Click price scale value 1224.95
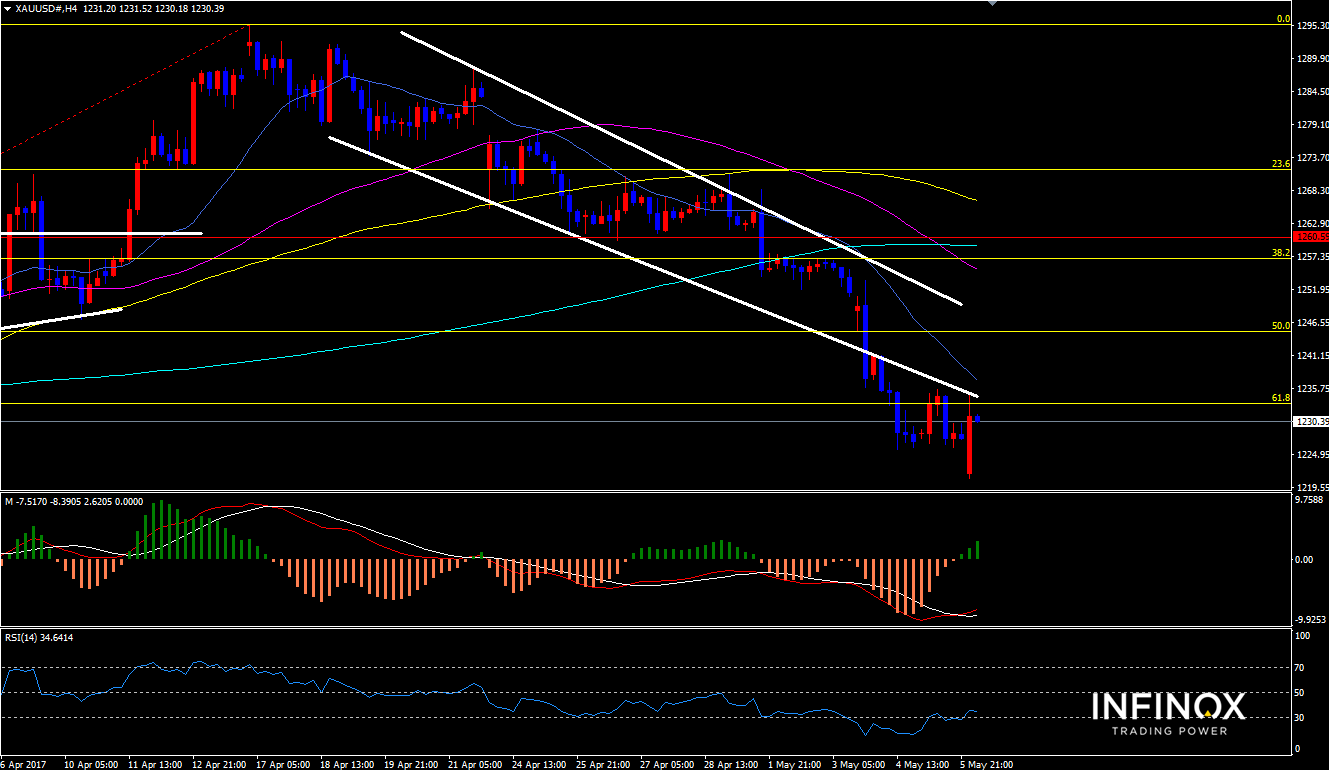Viewport: 1329px width, 770px height. [x=1312, y=454]
